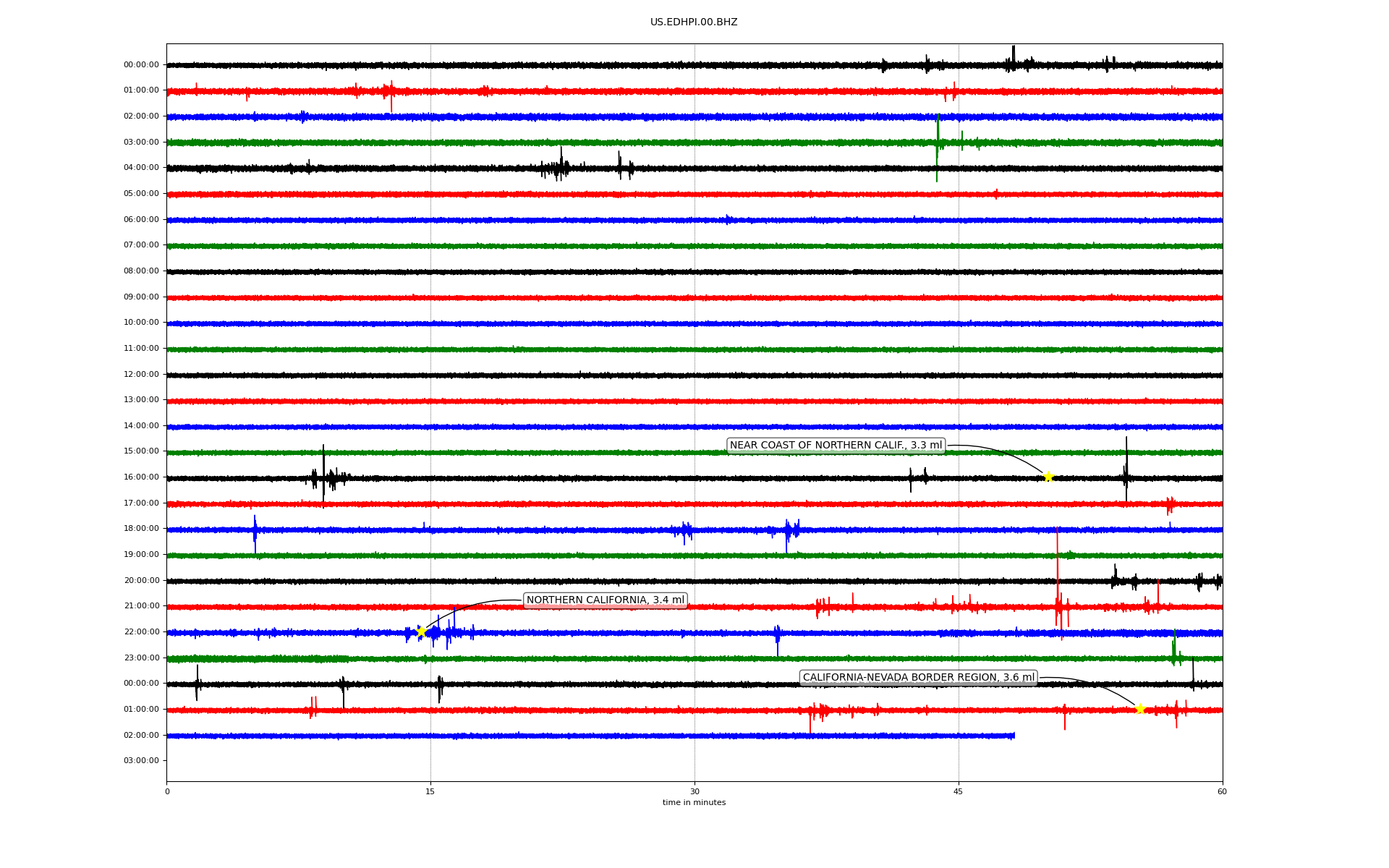Click the end of the blue 02:00:00 bottom trace

[1014, 736]
